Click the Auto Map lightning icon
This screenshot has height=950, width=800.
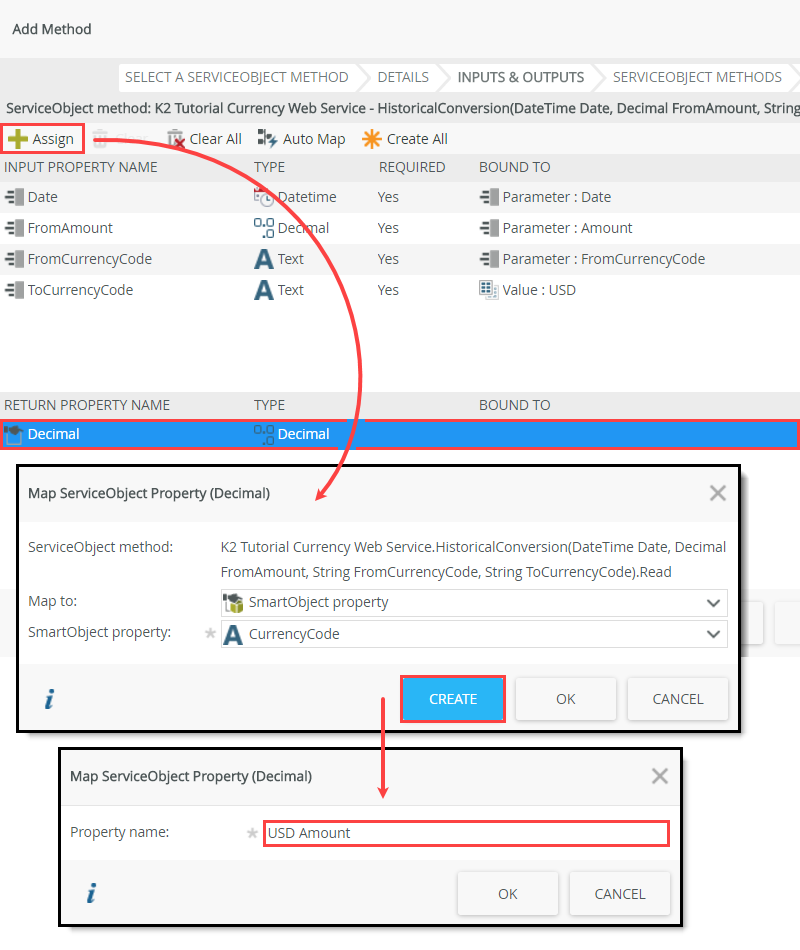tap(267, 139)
